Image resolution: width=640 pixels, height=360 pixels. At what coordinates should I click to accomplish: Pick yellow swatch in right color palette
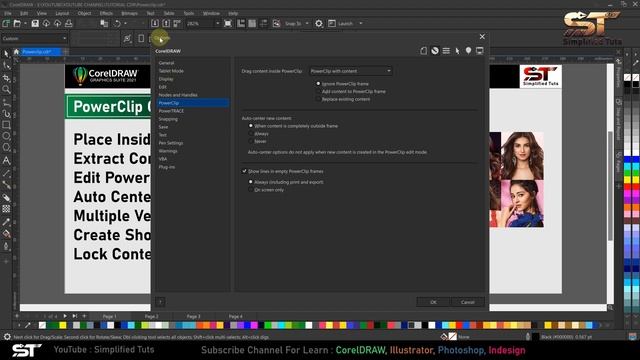tap(628, 180)
